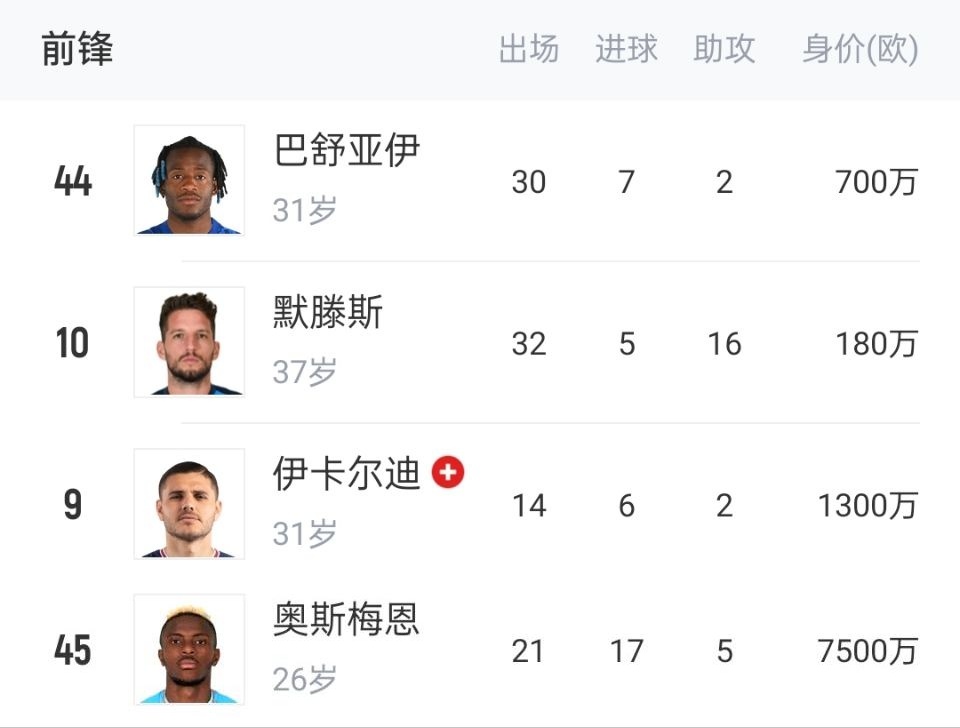Screen dimensions: 960x728
Task: Select player name 默滕斯
Action: point(328,313)
